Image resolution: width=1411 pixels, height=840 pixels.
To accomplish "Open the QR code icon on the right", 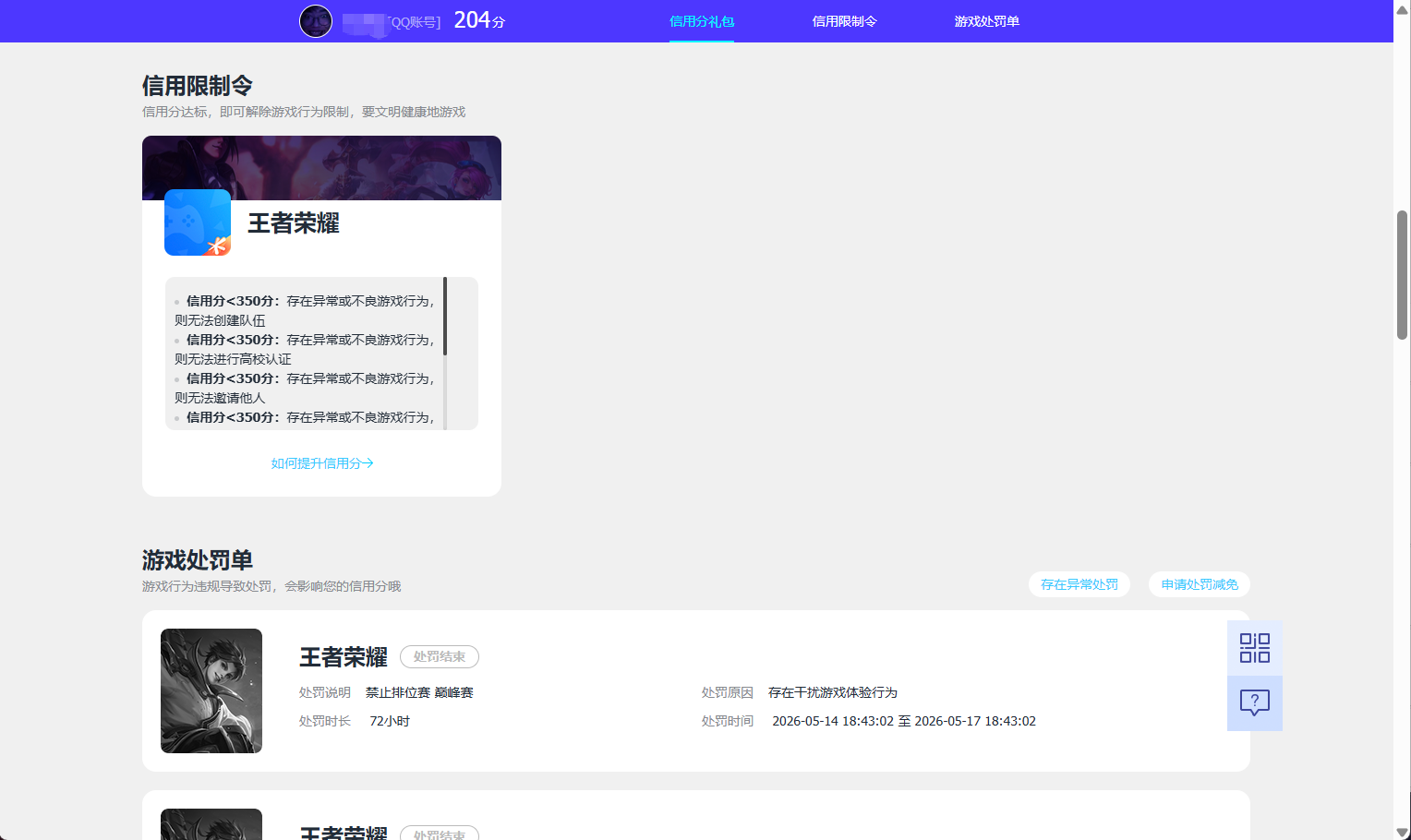I will 1254,648.
